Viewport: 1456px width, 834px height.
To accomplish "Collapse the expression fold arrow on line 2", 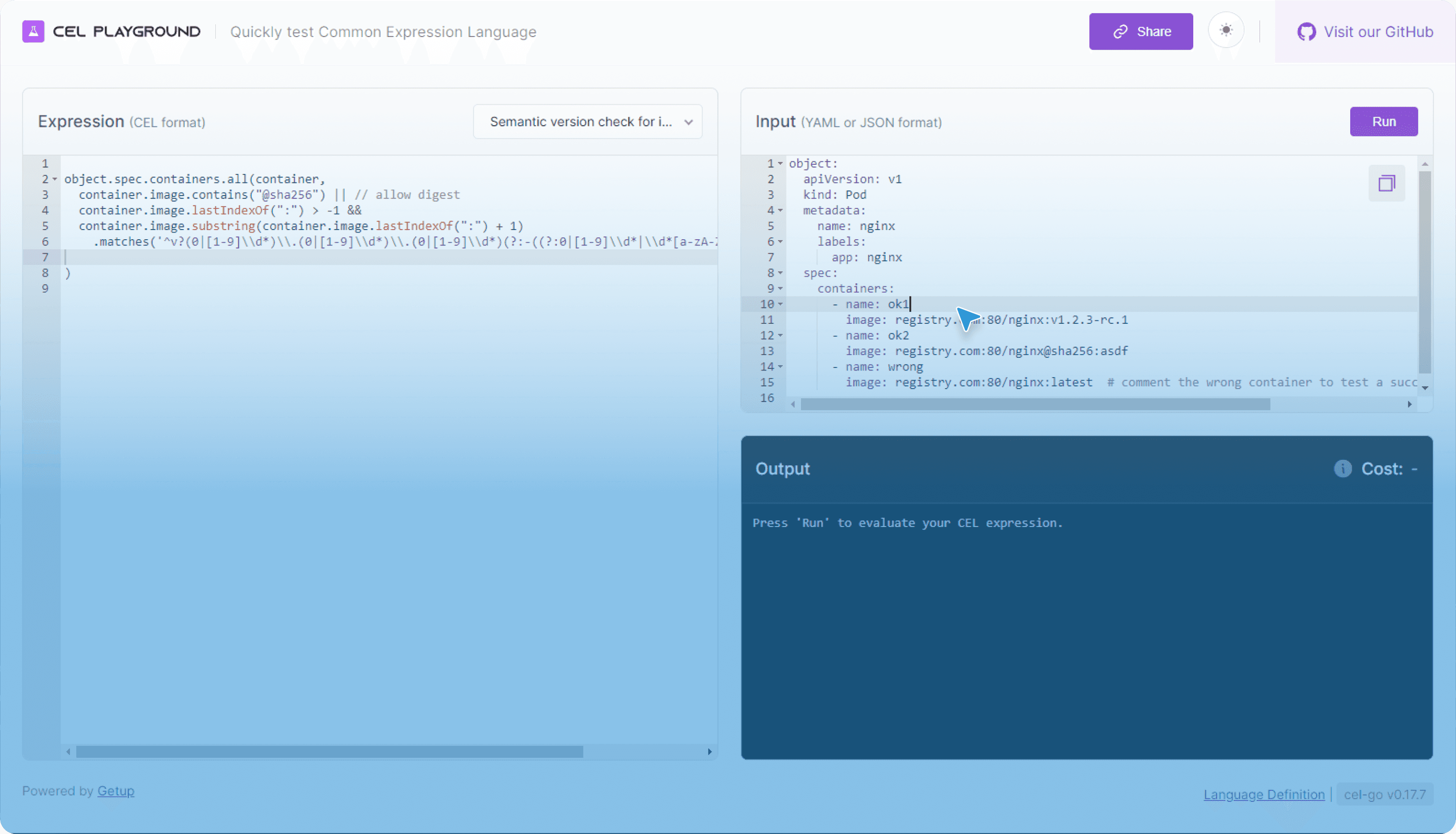I will (55, 179).
